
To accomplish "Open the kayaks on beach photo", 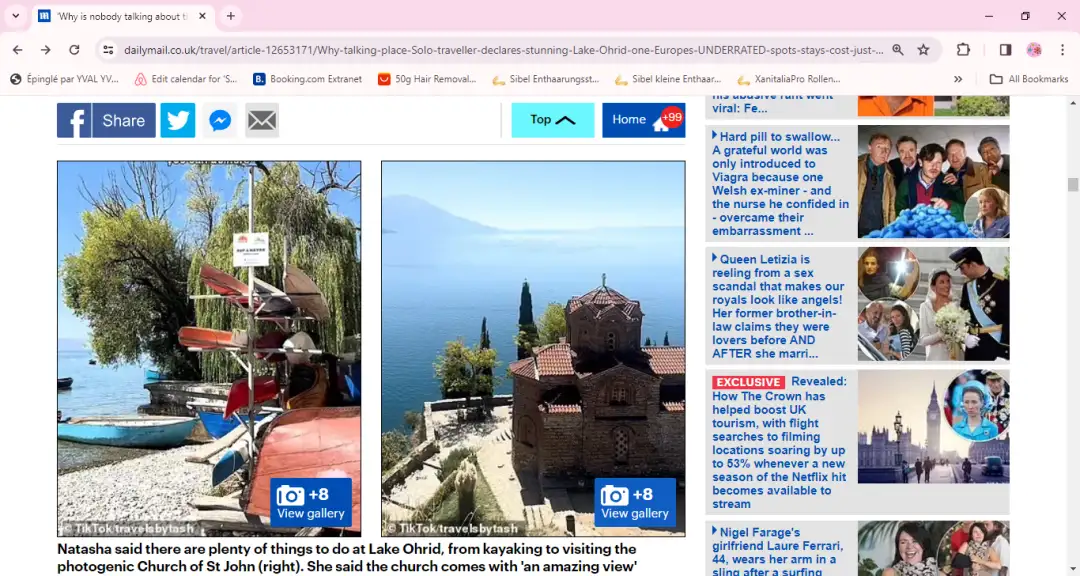I will [209, 349].
